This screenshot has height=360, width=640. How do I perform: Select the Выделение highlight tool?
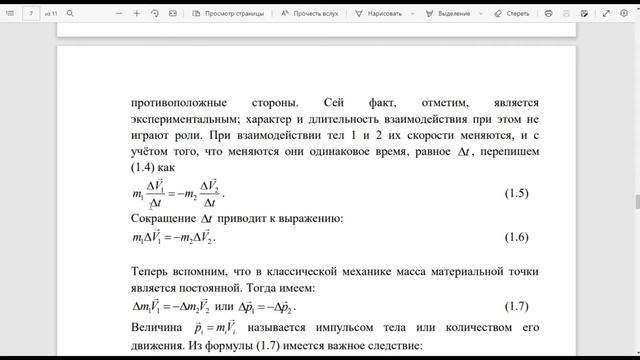point(448,13)
